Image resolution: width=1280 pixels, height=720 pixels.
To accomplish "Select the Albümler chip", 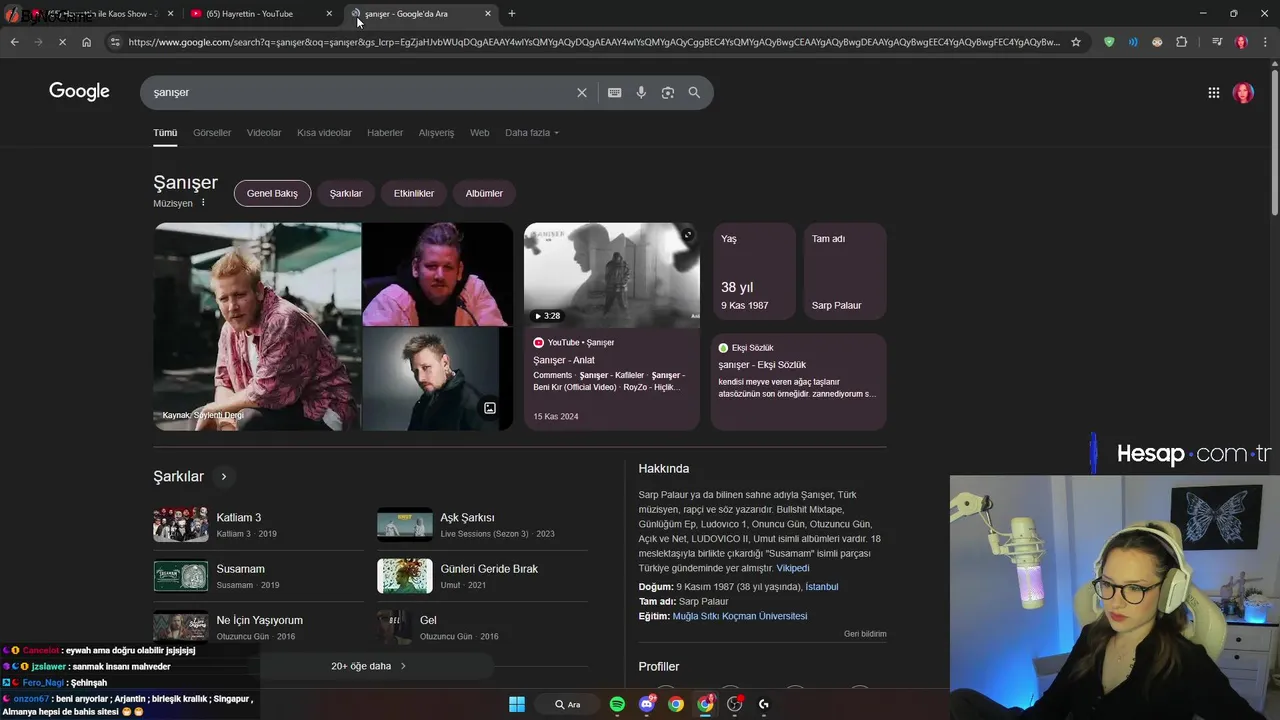I will (x=484, y=193).
